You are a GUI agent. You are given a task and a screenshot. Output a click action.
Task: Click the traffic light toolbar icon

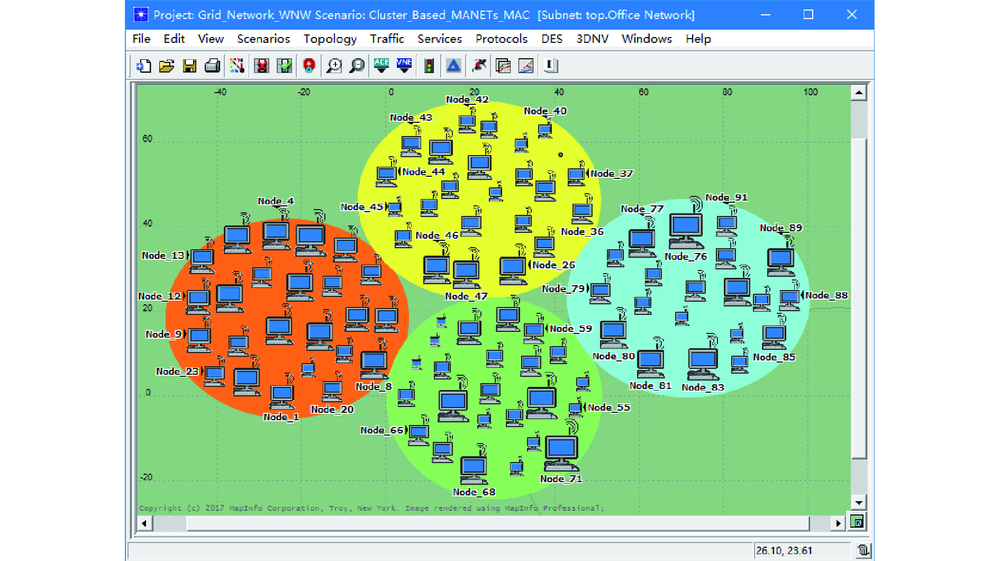(x=429, y=66)
